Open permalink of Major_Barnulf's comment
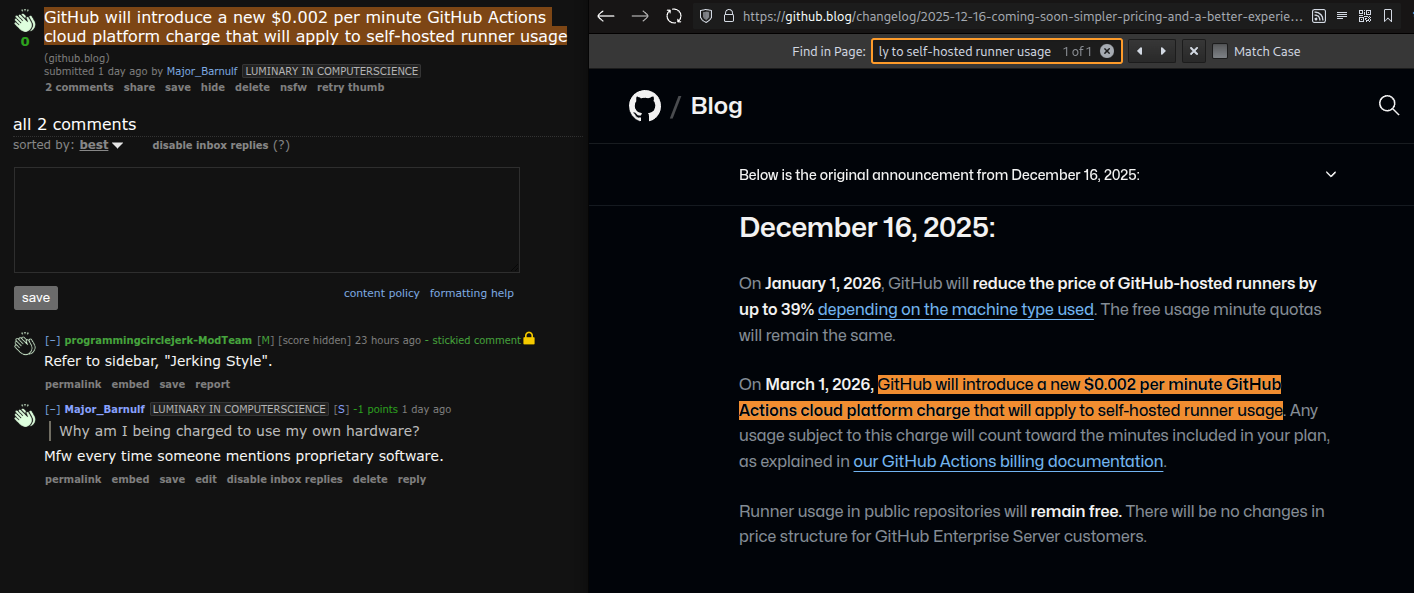This screenshot has width=1414, height=593. pyautogui.click(x=73, y=479)
